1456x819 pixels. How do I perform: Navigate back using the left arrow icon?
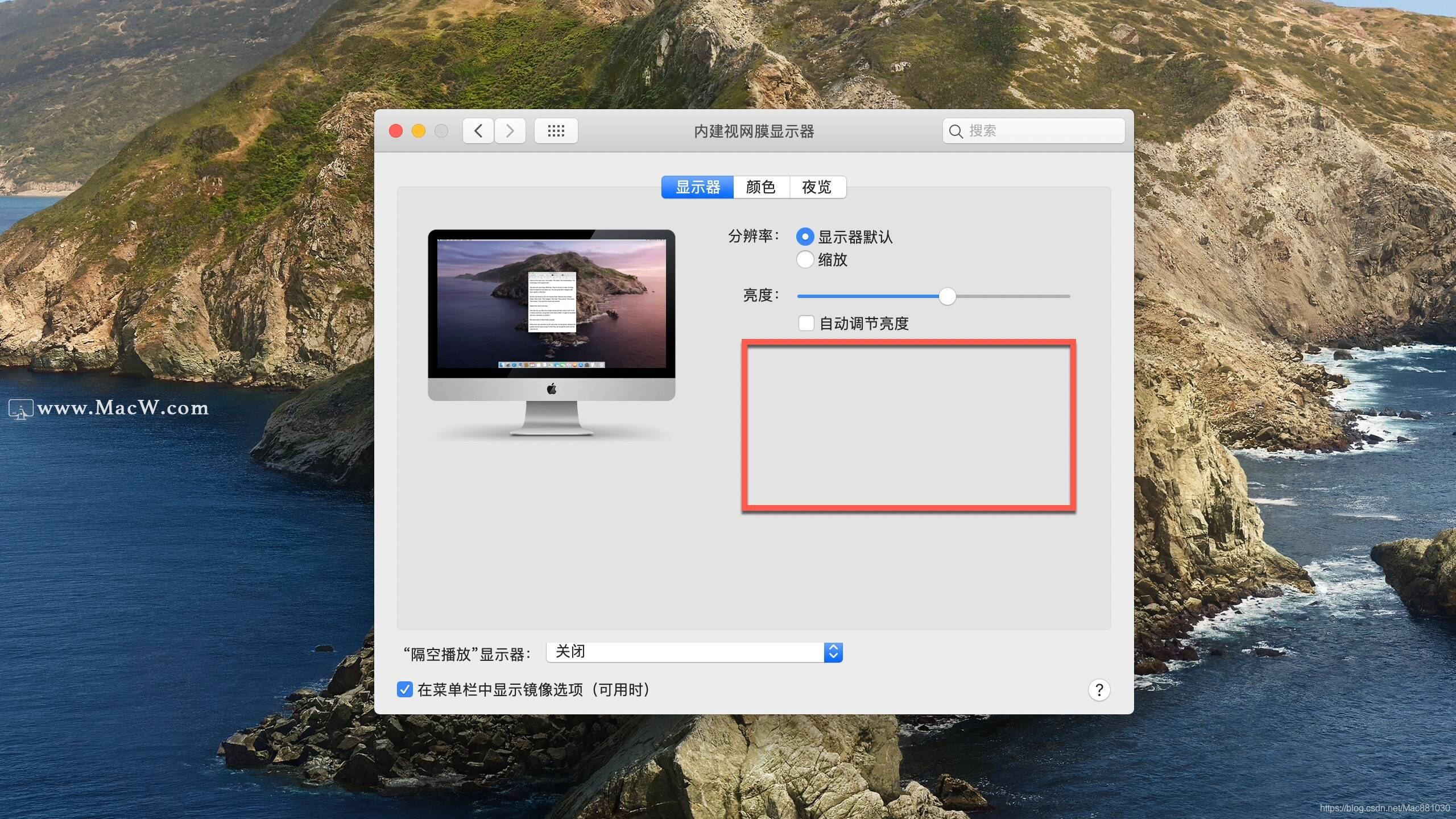point(479,131)
